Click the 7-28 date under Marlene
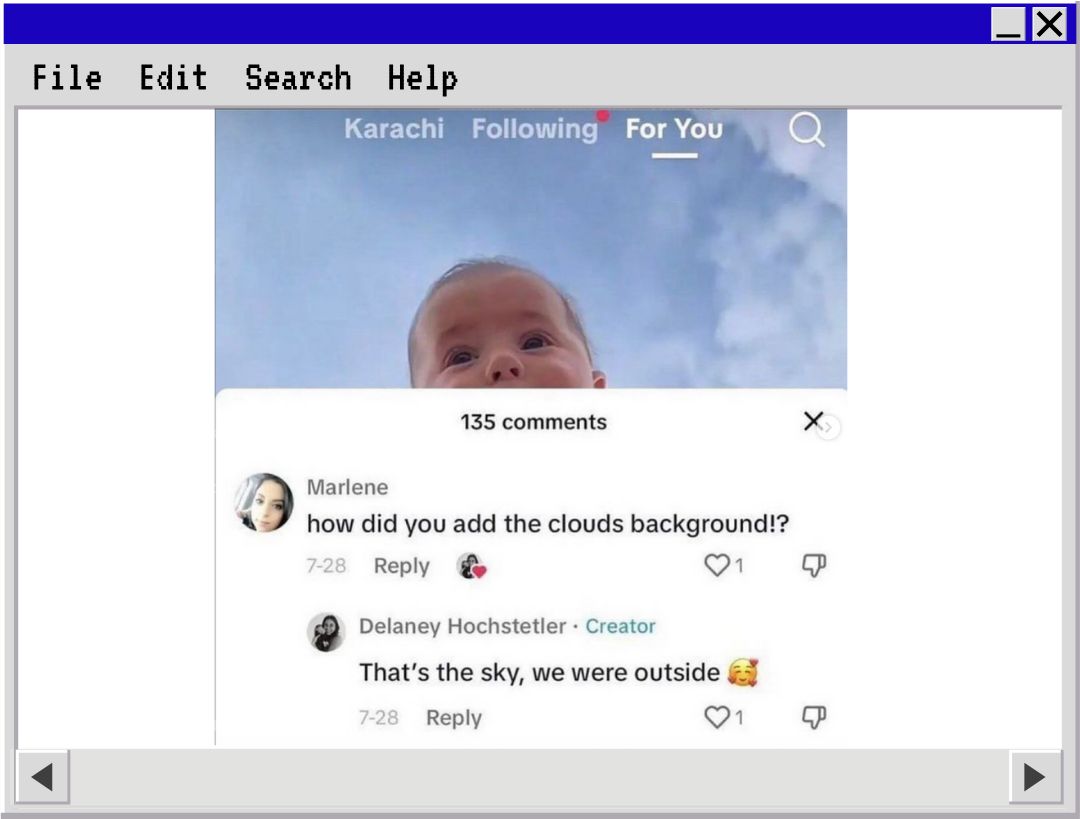Screen dimensions: 1080x819 pyautogui.click(x=326, y=566)
